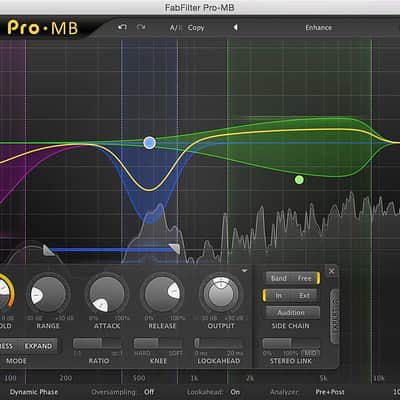Open the Oversampling Off dropdown
Screen dimensions: 400x400
[x=149, y=392]
